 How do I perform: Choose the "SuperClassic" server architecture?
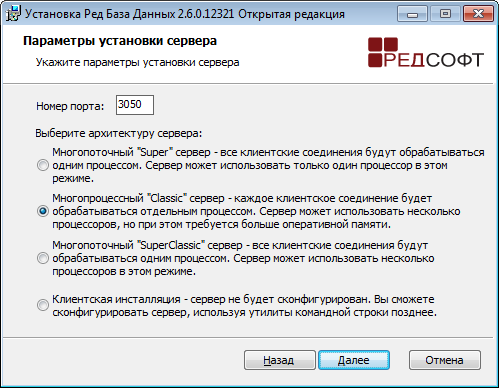coord(43,258)
